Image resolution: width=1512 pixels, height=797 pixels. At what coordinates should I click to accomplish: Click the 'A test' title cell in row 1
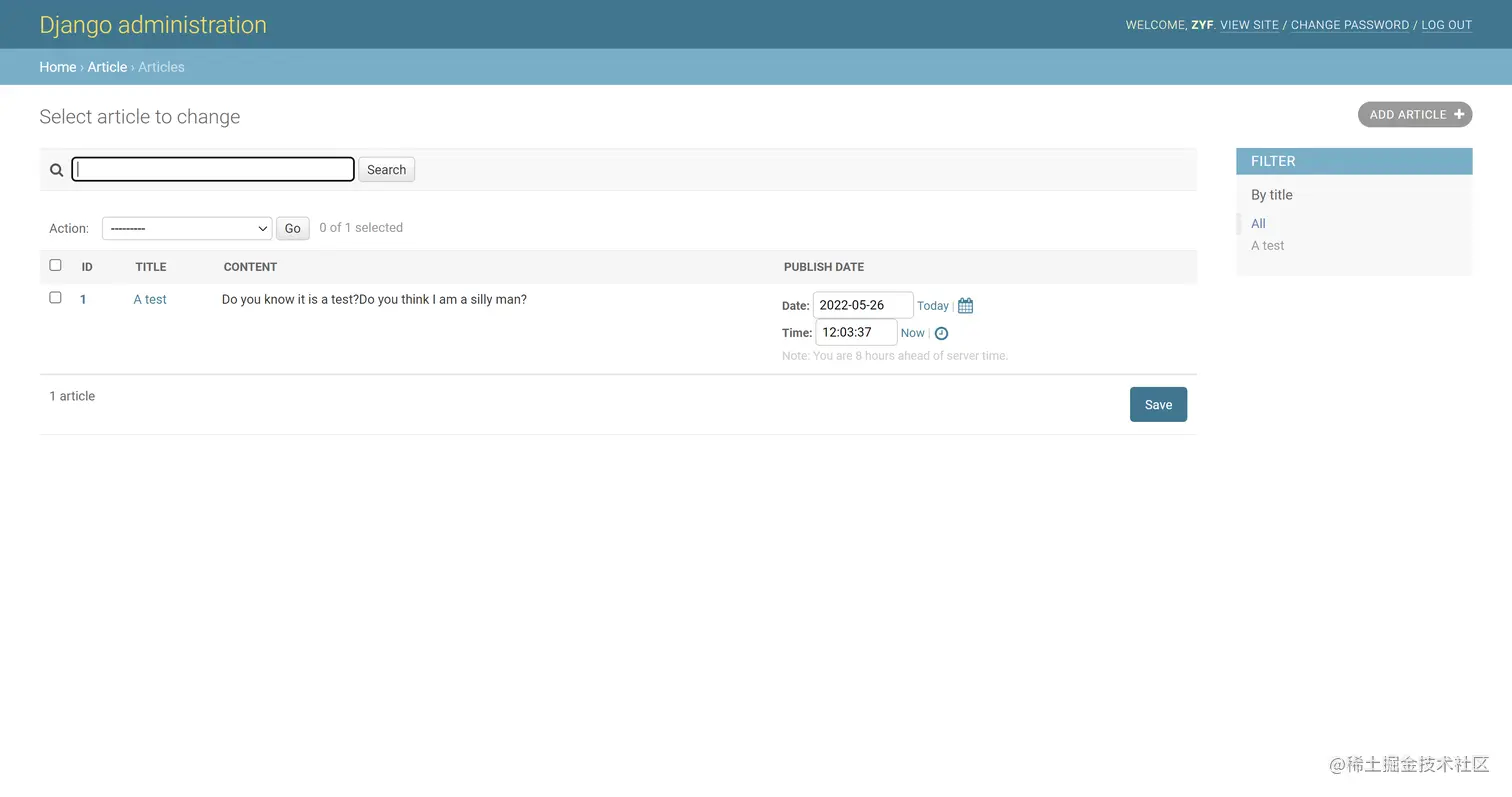click(150, 299)
